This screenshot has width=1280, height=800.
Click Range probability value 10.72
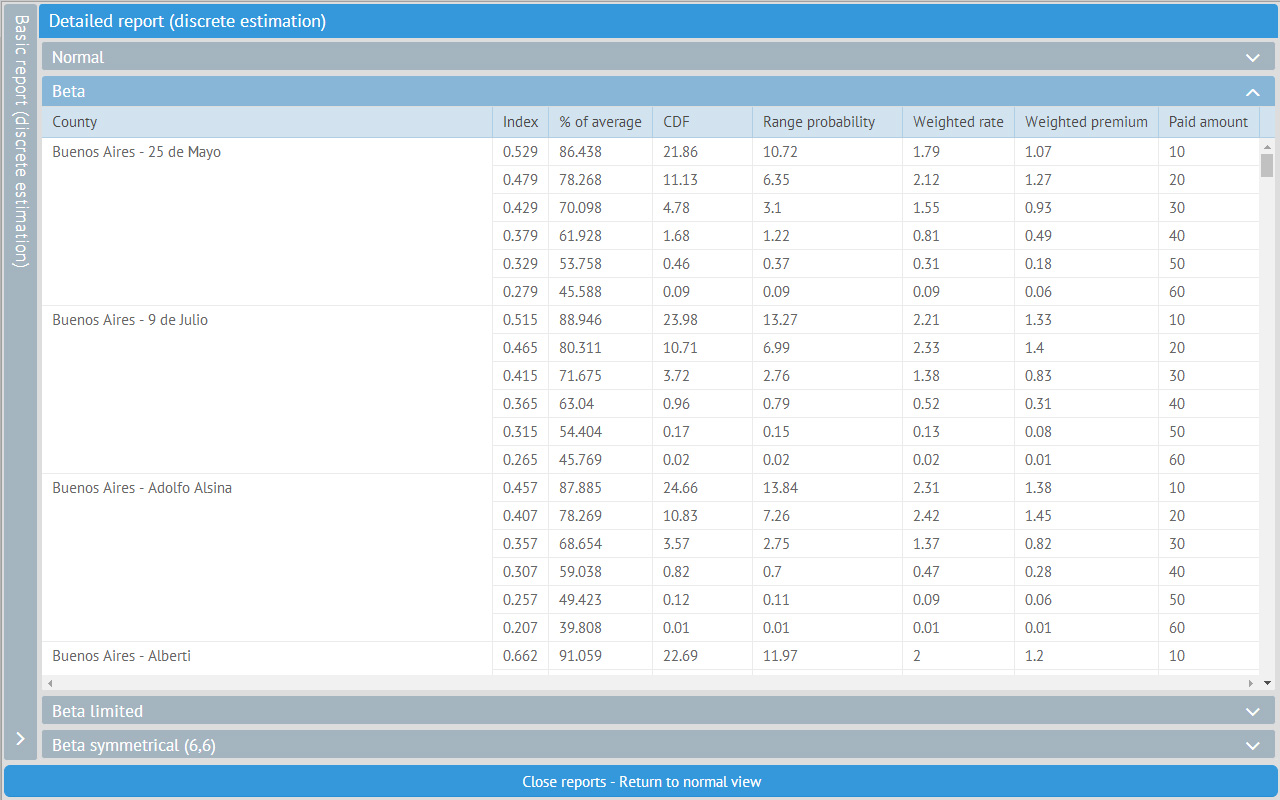click(x=781, y=152)
